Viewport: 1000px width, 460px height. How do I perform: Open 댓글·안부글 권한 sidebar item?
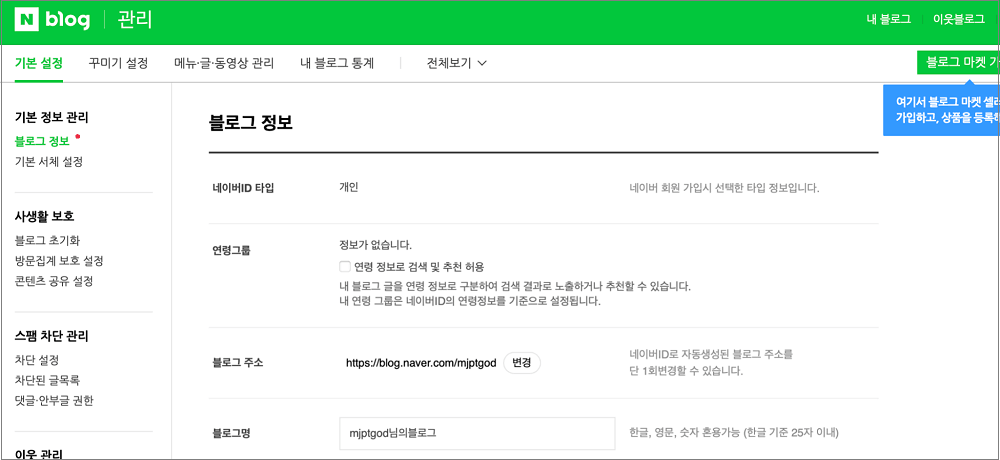55,400
